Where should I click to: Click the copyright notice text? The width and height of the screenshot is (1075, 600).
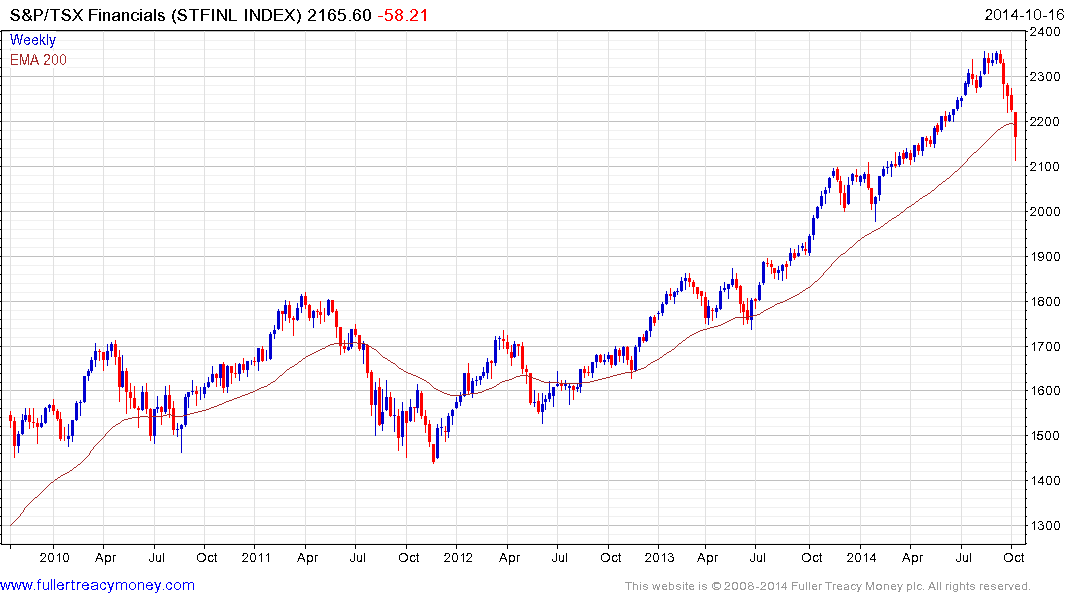pos(828,586)
